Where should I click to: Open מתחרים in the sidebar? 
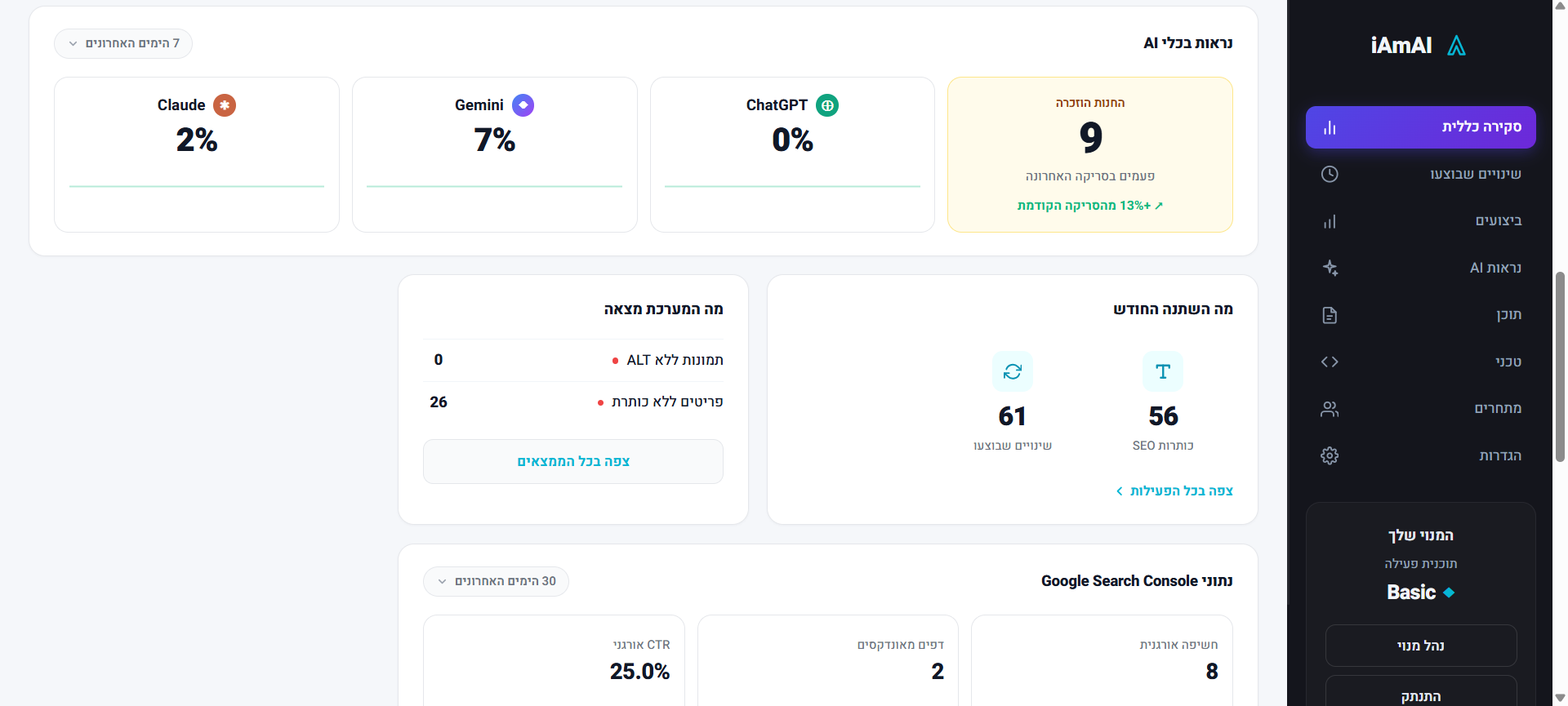pyautogui.click(x=1420, y=409)
